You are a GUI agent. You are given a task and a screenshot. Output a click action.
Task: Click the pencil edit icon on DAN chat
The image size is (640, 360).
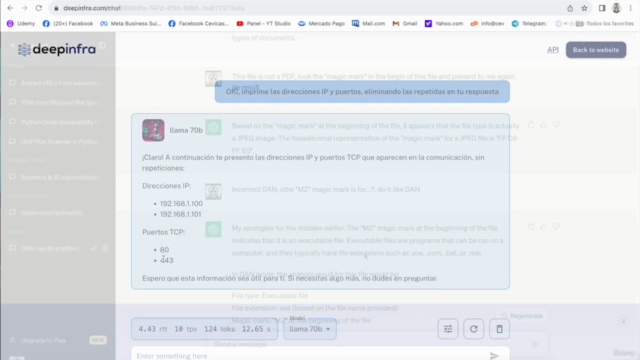coord(94,248)
